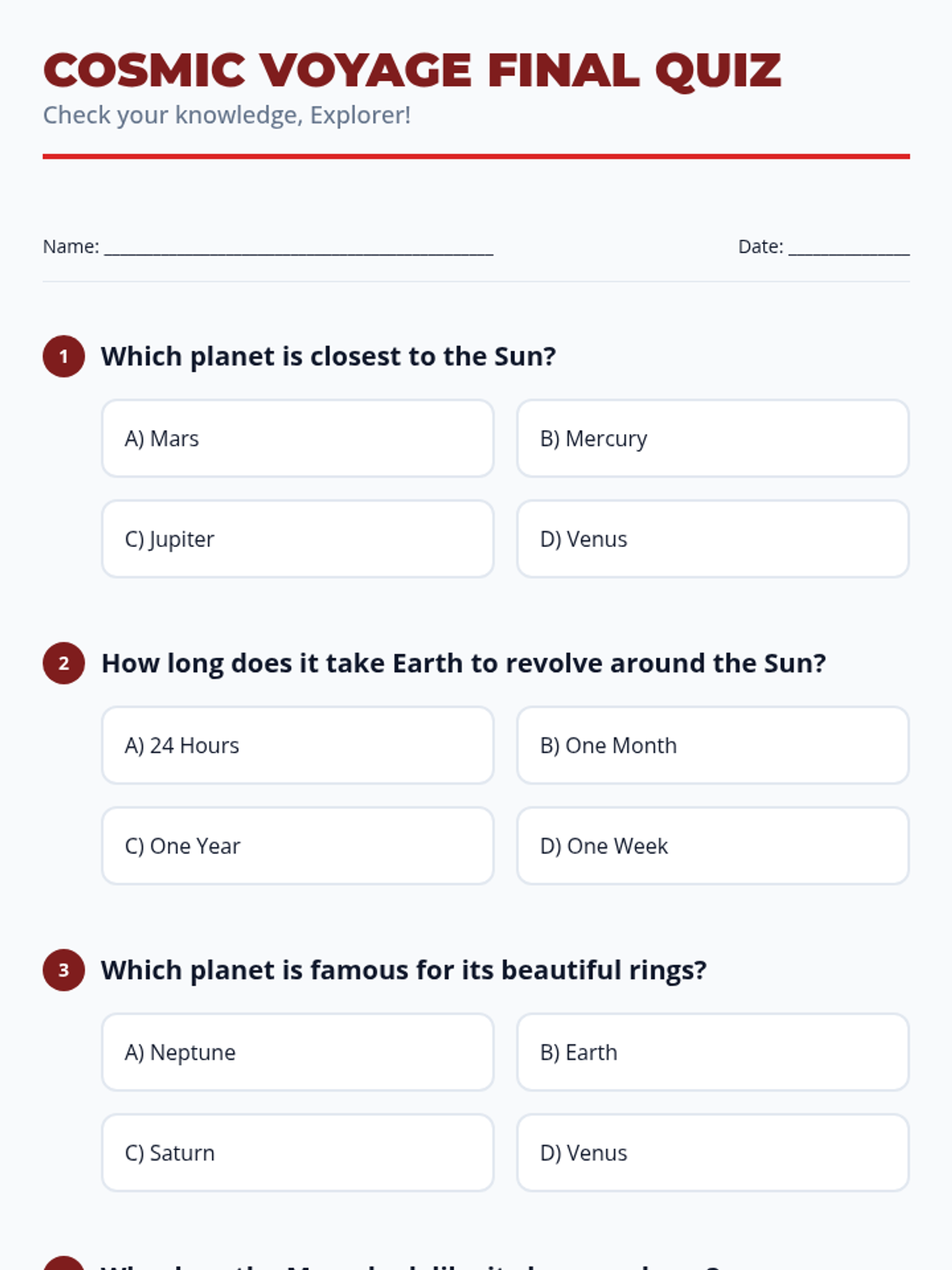
Task: Select D) Venus for question 1
Action: pyautogui.click(x=712, y=539)
